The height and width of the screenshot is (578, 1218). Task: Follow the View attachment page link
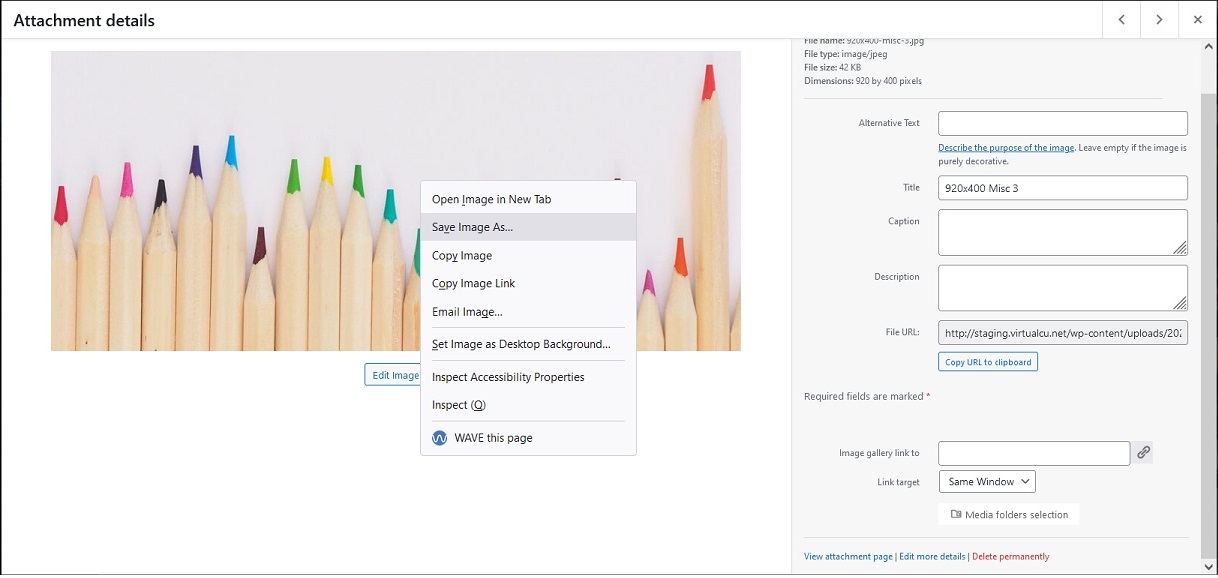pyautogui.click(x=848, y=557)
